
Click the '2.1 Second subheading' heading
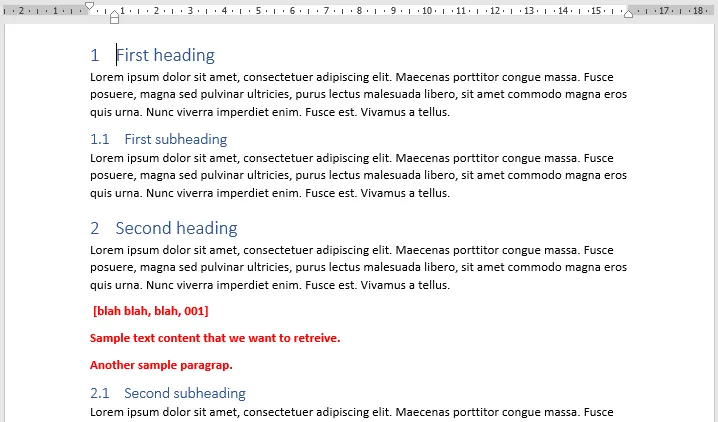[x=168, y=393]
